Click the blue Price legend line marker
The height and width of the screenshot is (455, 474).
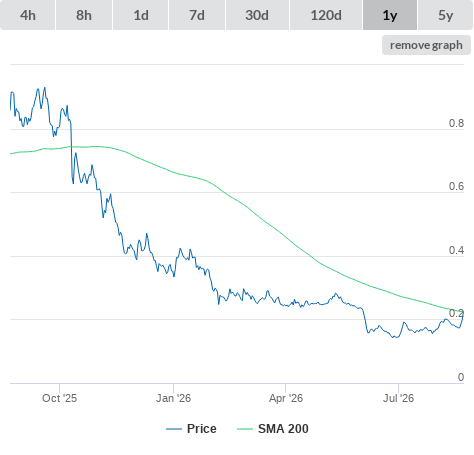174,429
